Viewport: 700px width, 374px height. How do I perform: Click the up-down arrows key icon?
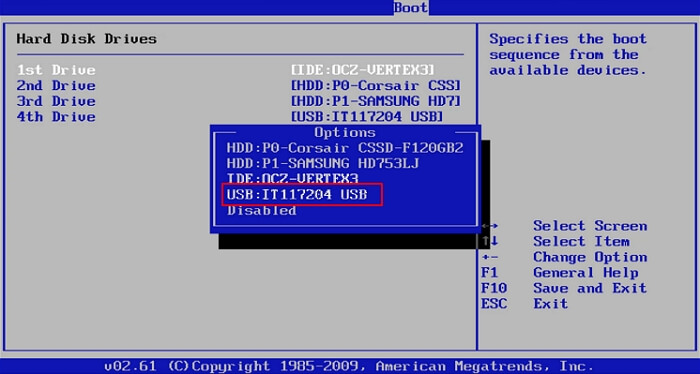pos(490,241)
